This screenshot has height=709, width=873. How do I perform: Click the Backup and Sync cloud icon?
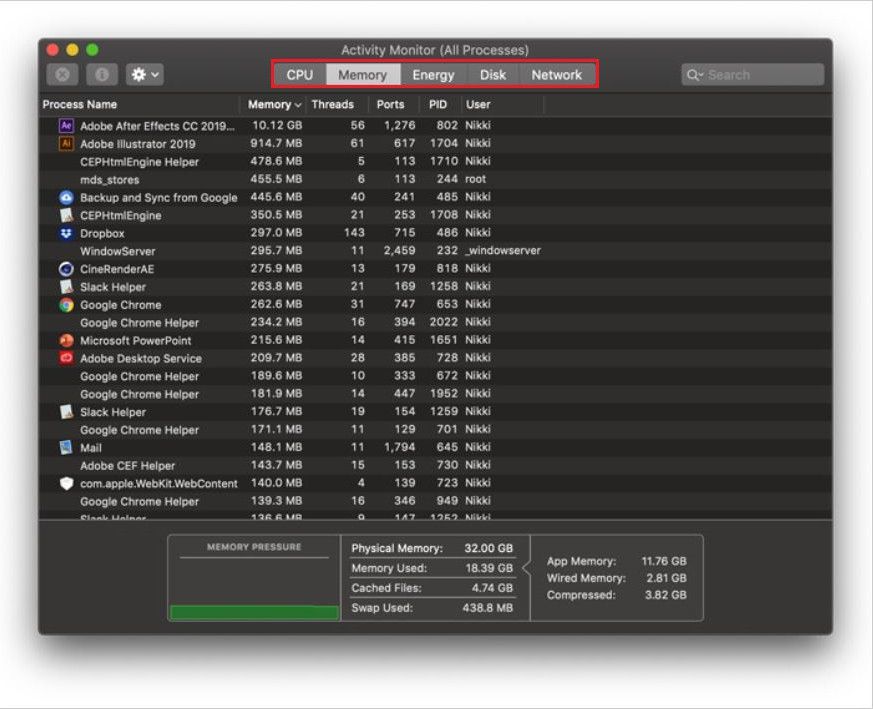click(66, 197)
